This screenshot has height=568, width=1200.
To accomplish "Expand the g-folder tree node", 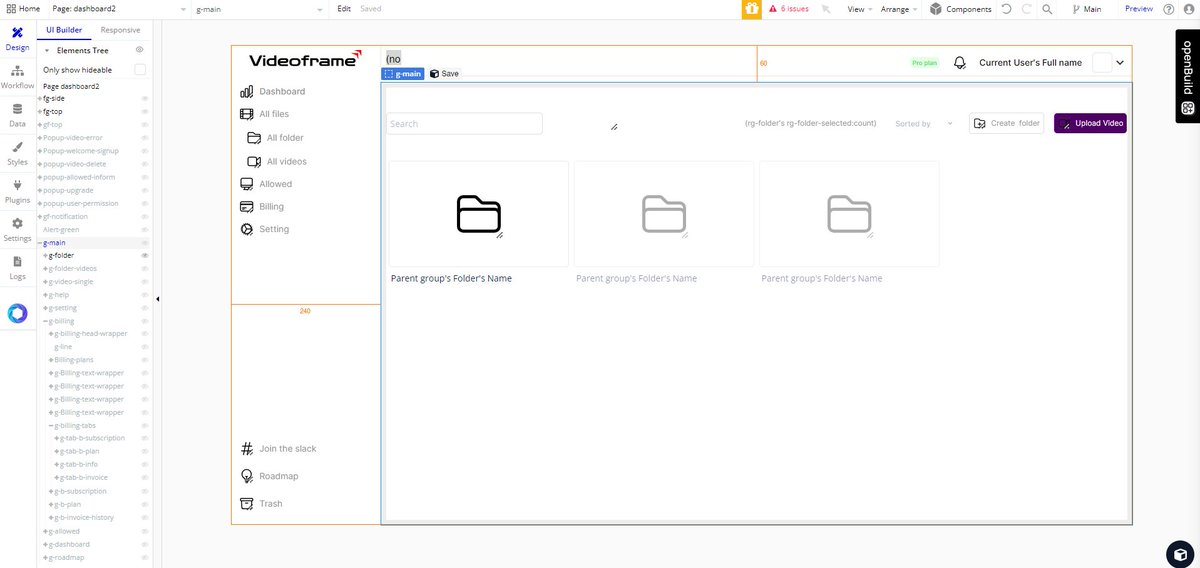I will (x=45, y=256).
